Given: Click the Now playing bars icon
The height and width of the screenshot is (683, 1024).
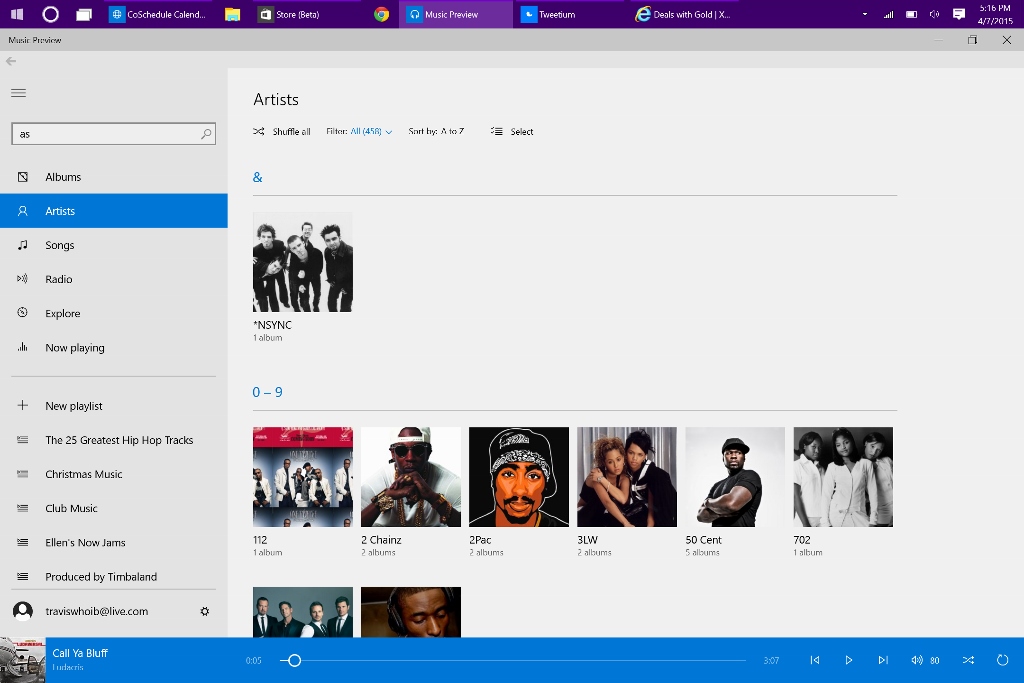Looking at the screenshot, I should pos(23,347).
